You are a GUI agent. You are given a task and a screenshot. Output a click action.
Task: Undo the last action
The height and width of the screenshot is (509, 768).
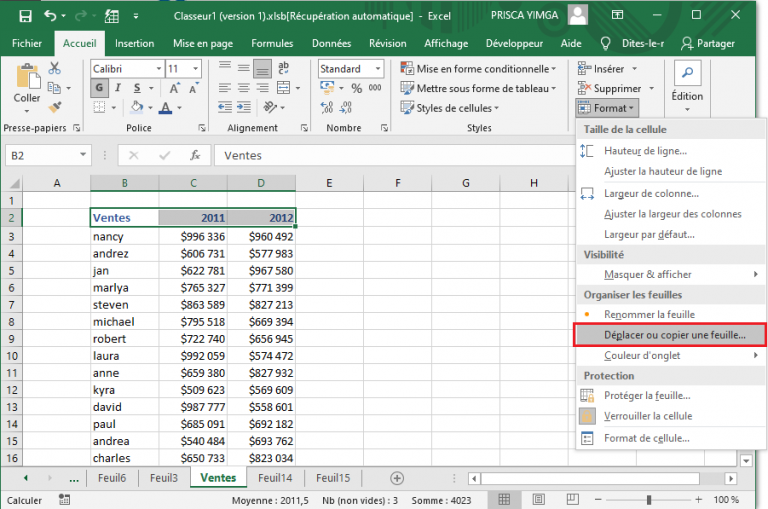point(50,16)
